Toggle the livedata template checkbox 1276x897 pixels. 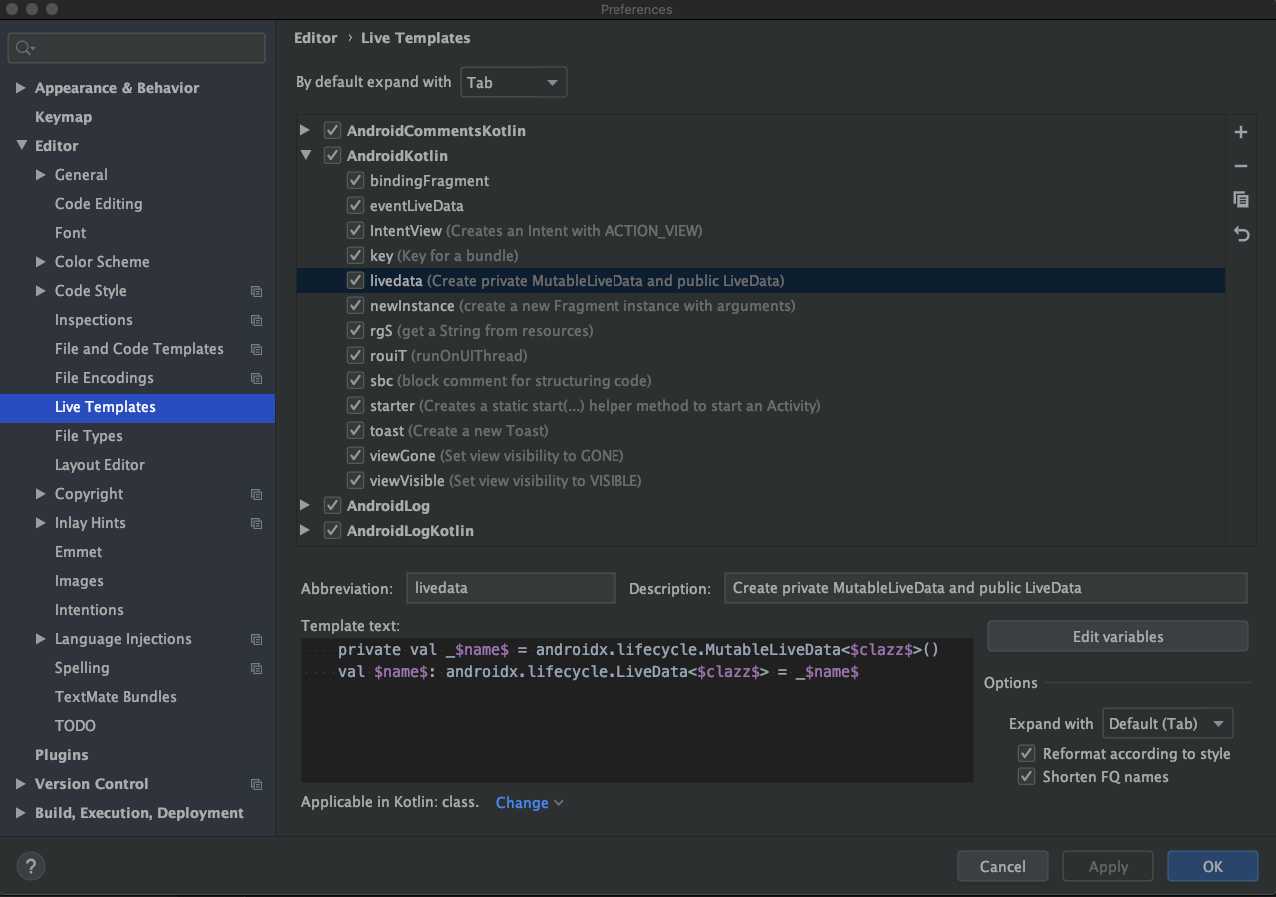click(355, 281)
